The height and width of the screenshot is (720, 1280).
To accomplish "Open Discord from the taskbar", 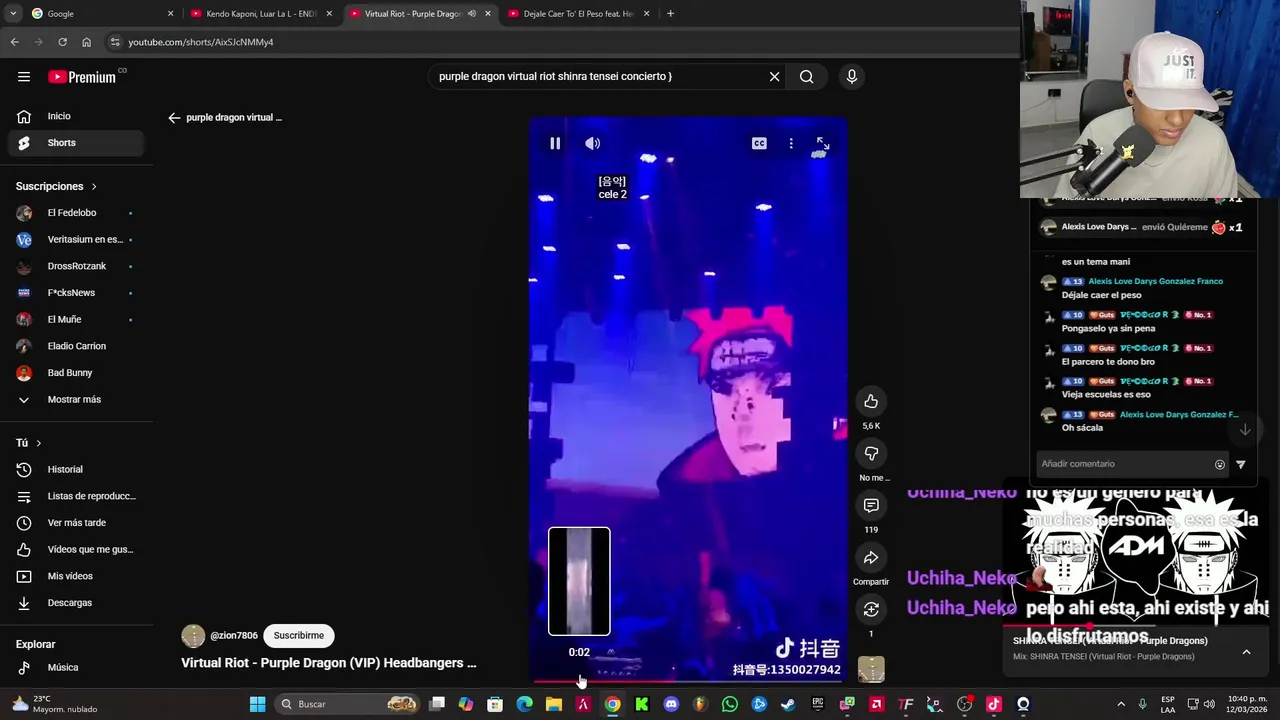I will coord(671,704).
